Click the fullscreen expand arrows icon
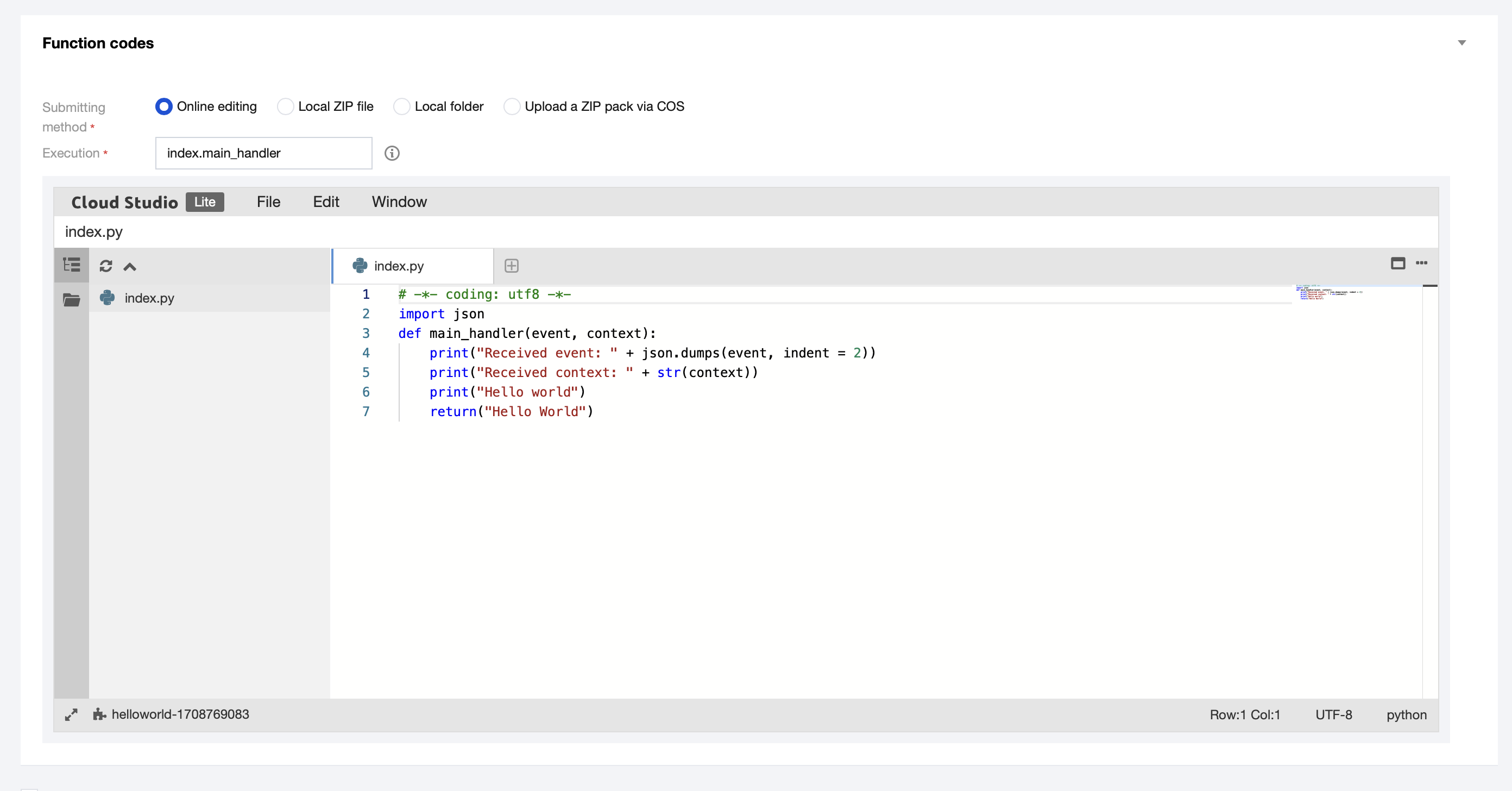Image resolution: width=1512 pixels, height=791 pixels. (x=71, y=714)
